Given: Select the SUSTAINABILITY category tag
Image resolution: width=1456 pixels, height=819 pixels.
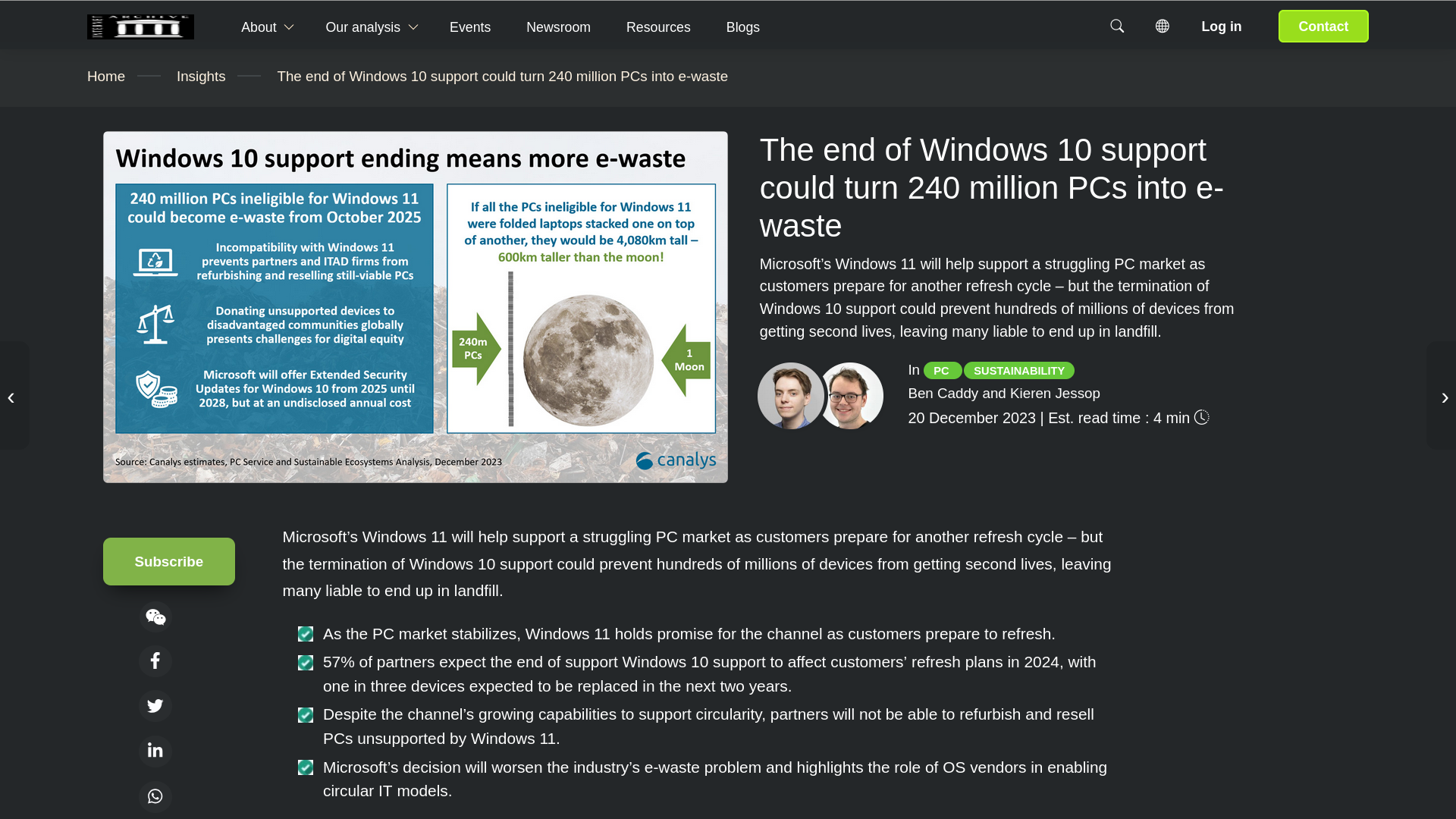Looking at the screenshot, I should [x=1018, y=371].
